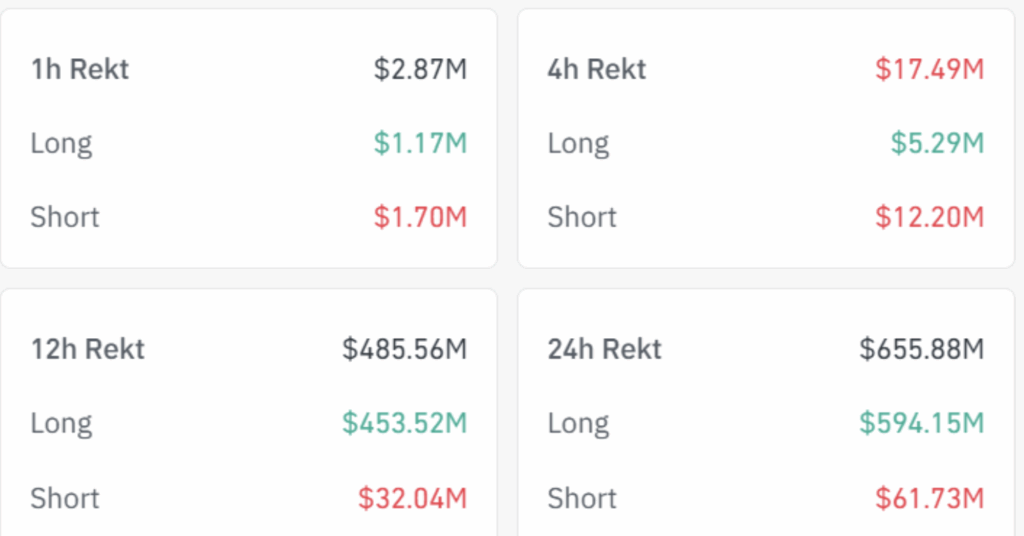The width and height of the screenshot is (1024, 536).
Task: Click the 12h Rekt heading
Action: 88,349
